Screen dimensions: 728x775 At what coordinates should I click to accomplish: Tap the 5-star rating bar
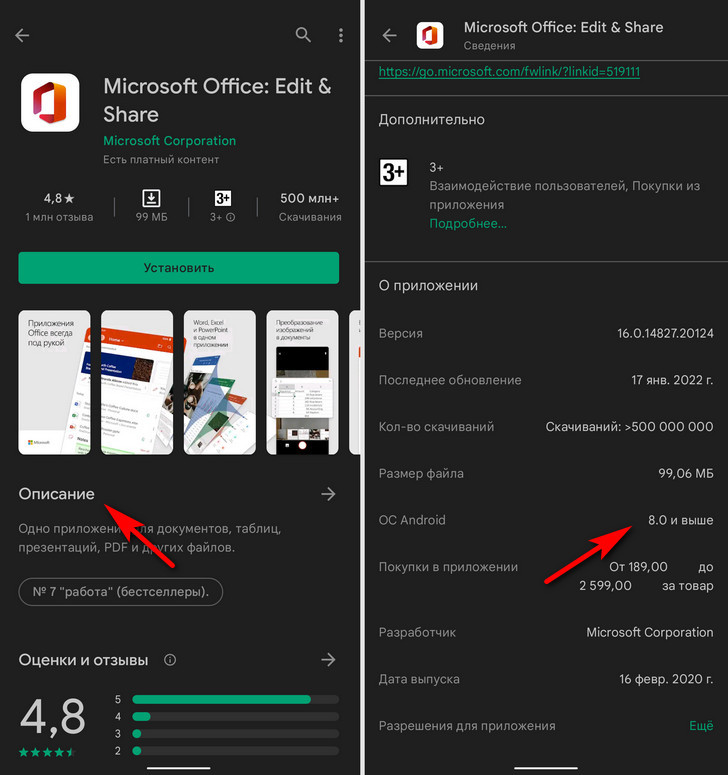tap(235, 699)
